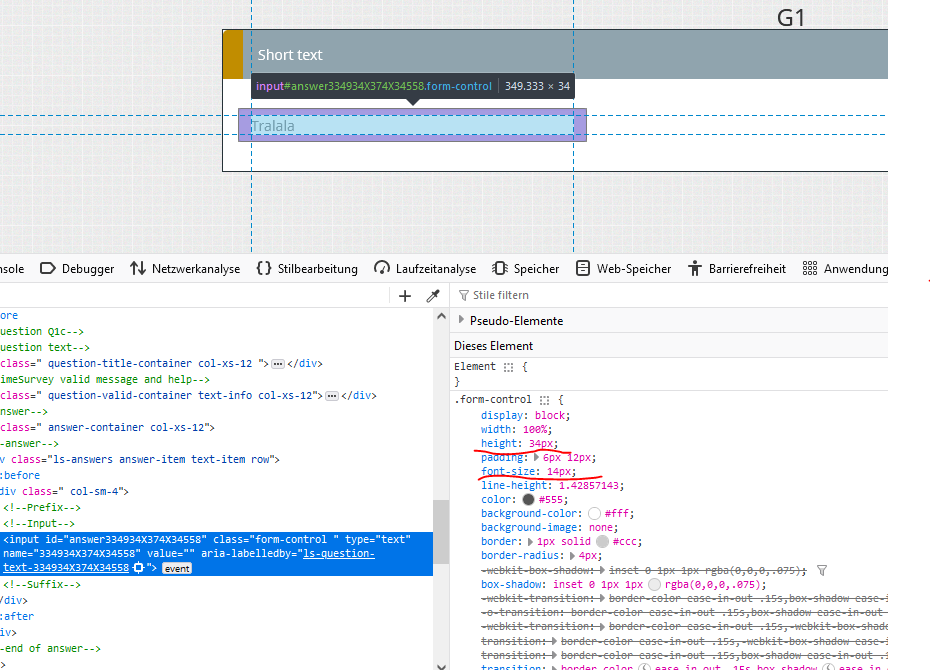Click the event badge on the input node
The image size is (930, 670).
tap(177, 568)
